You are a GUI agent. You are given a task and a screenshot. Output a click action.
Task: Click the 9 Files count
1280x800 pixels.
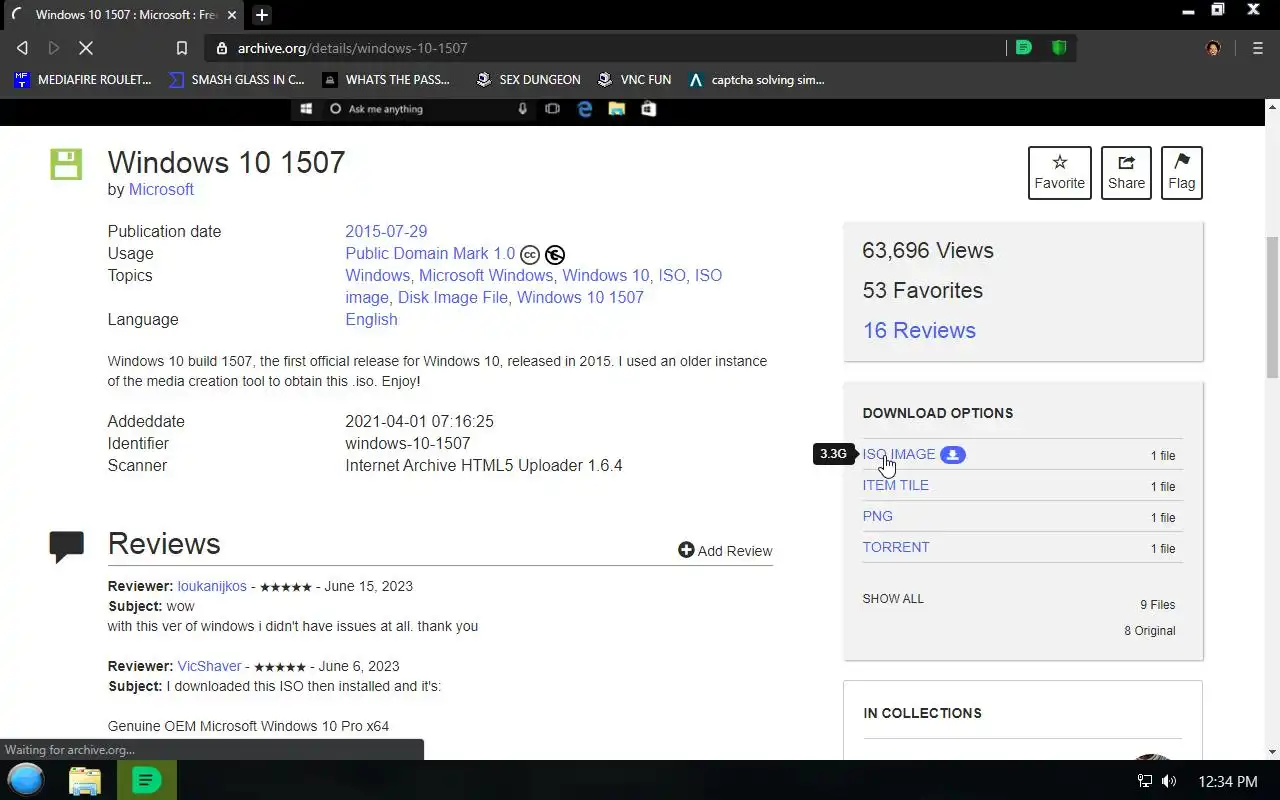click(x=1158, y=605)
